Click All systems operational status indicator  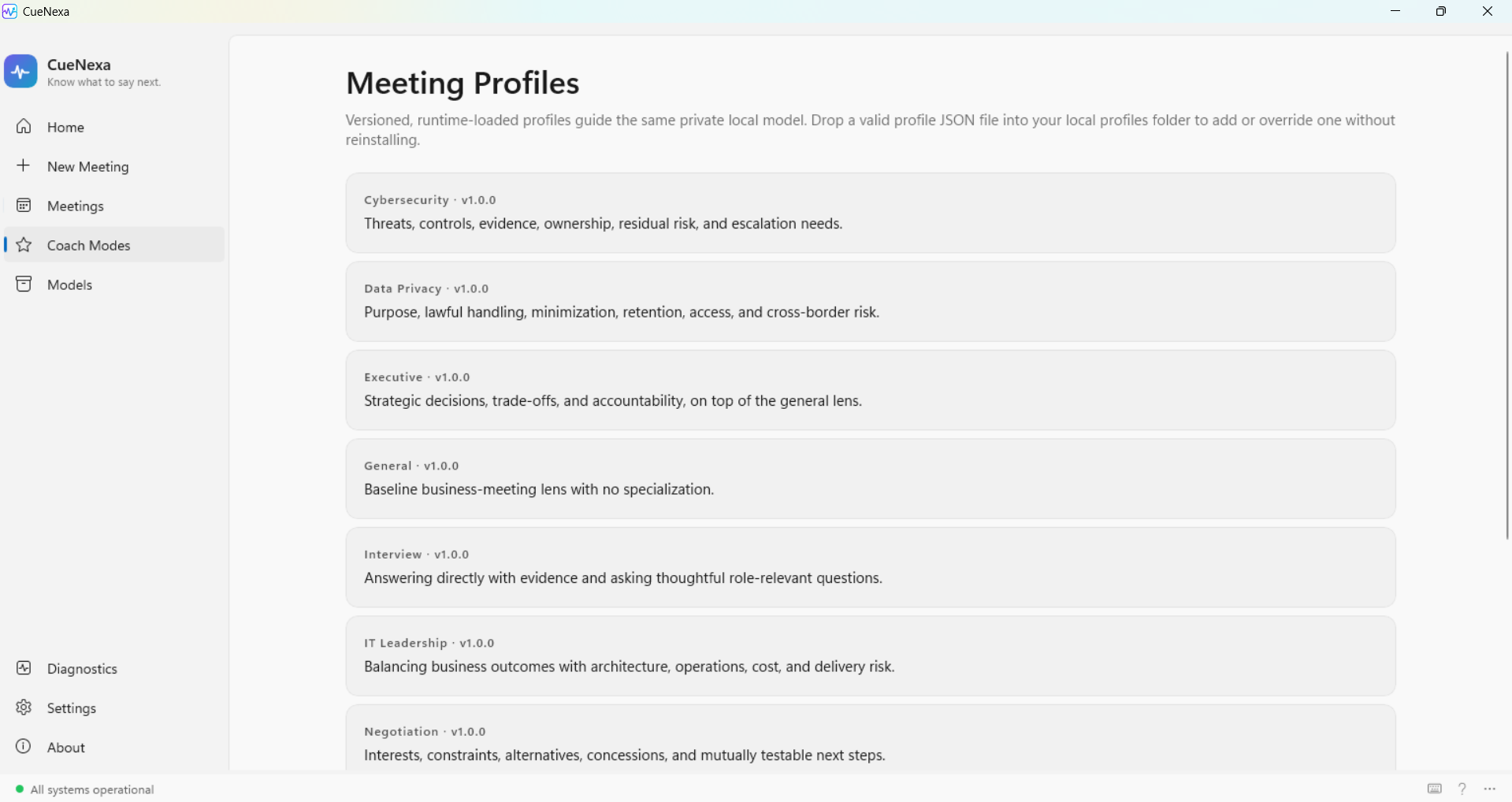85,789
